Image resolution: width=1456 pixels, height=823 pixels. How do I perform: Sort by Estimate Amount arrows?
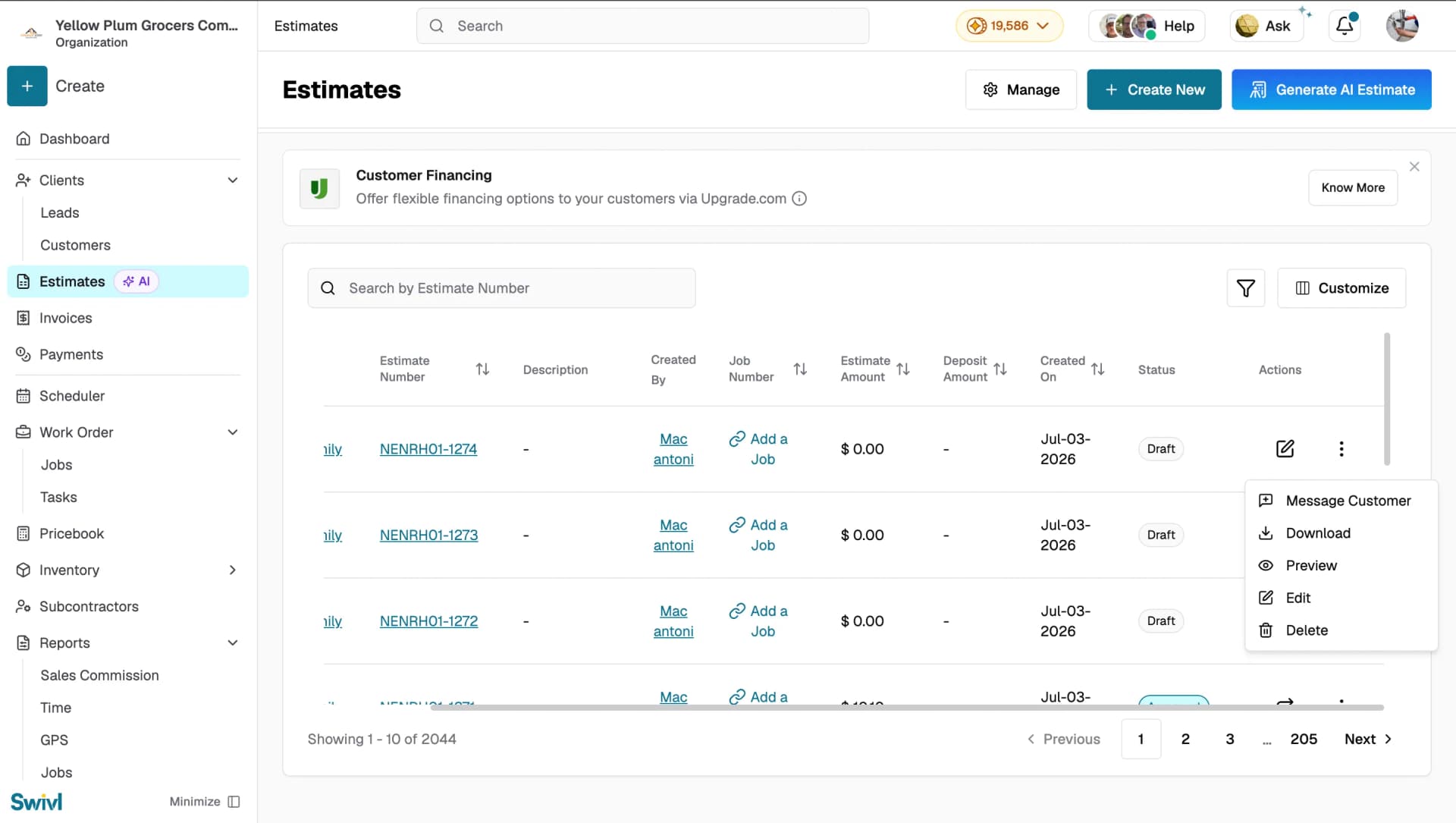coord(902,369)
